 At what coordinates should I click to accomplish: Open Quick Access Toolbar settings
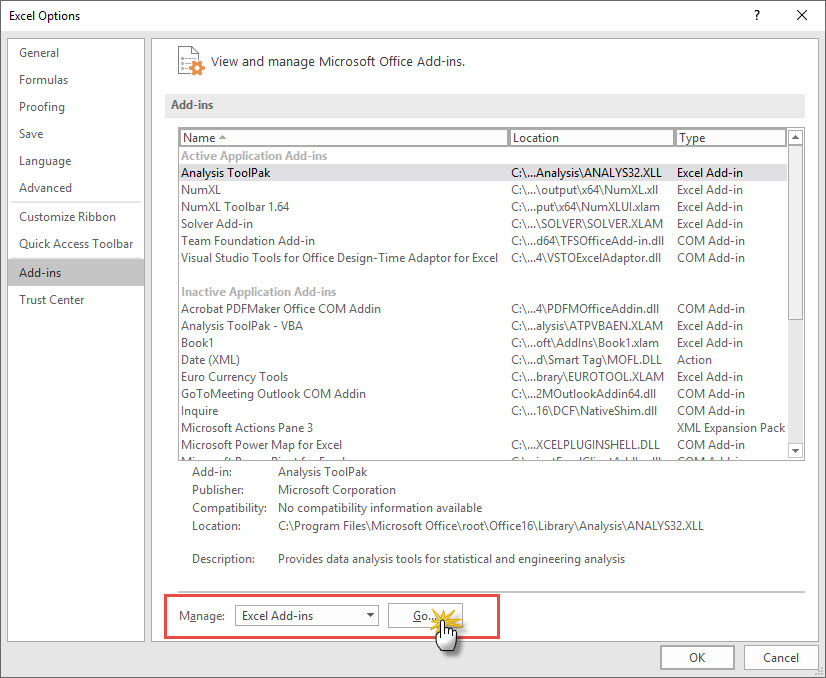[76, 244]
